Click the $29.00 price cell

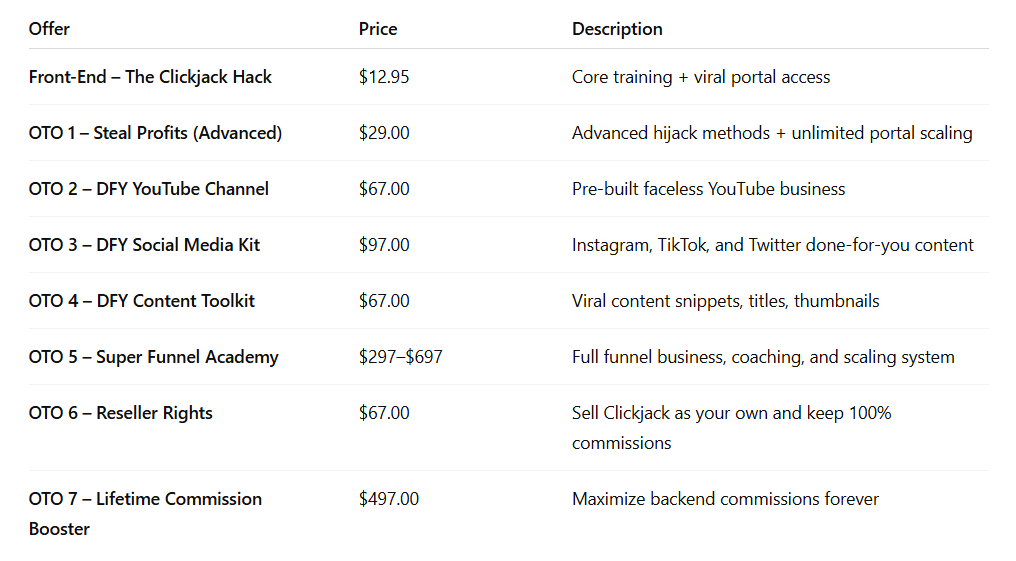(384, 133)
